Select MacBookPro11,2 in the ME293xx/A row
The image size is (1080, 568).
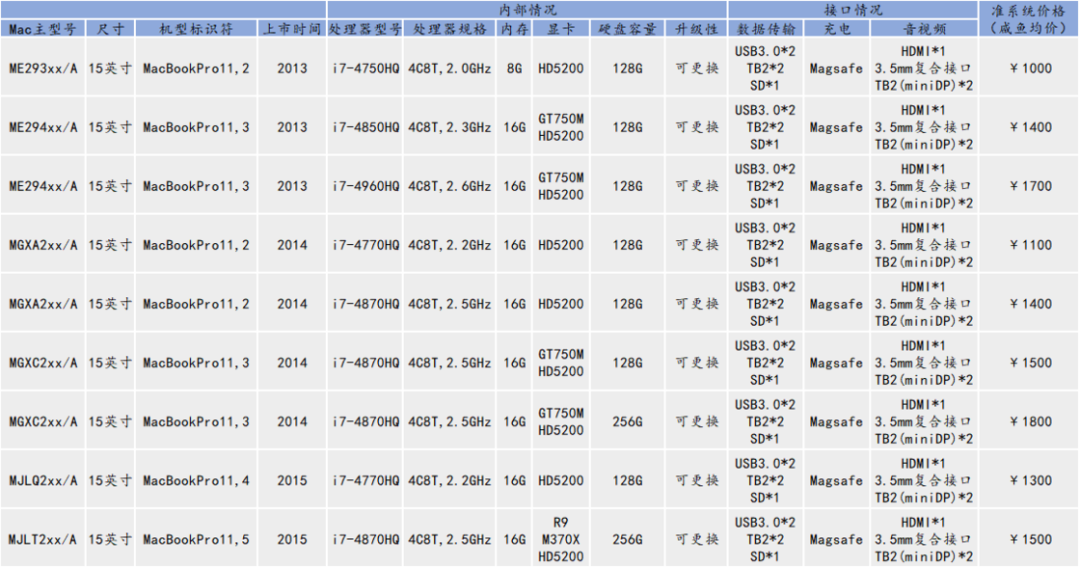[196, 68]
